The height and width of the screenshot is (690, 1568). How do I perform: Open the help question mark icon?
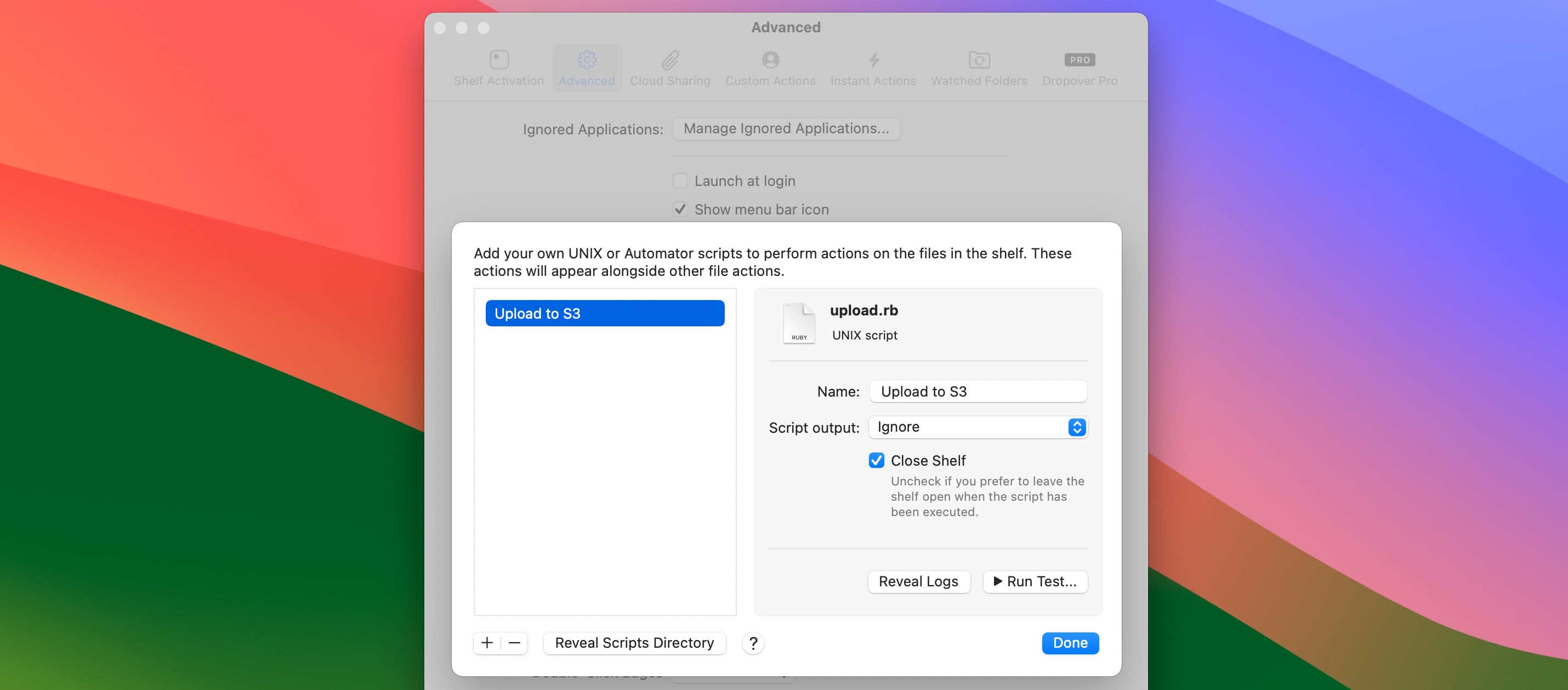(x=753, y=643)
